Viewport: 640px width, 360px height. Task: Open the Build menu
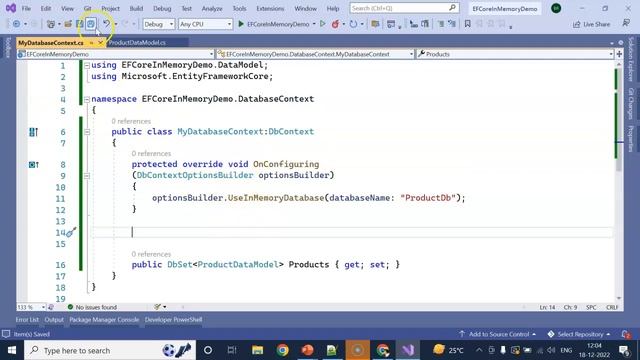click(x=136, y=8)
